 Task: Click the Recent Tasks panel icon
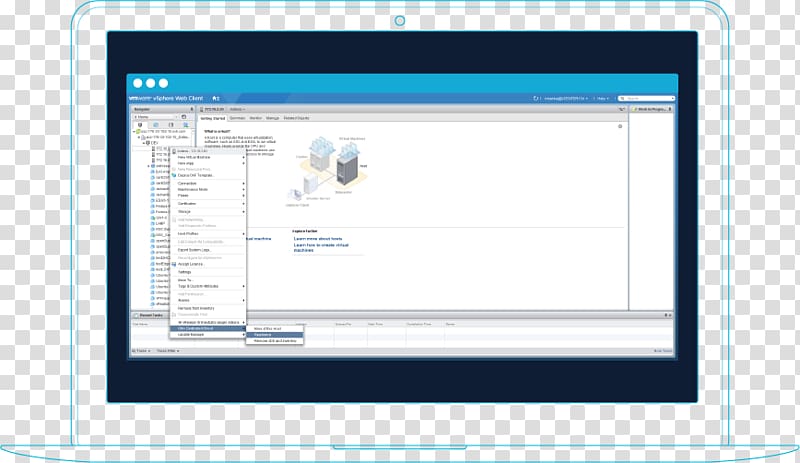pos(135,315)
